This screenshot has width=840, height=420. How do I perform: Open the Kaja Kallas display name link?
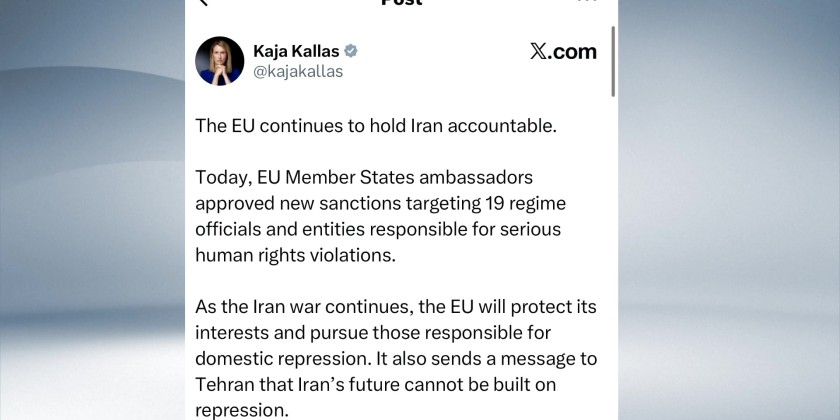coord(296,50)
